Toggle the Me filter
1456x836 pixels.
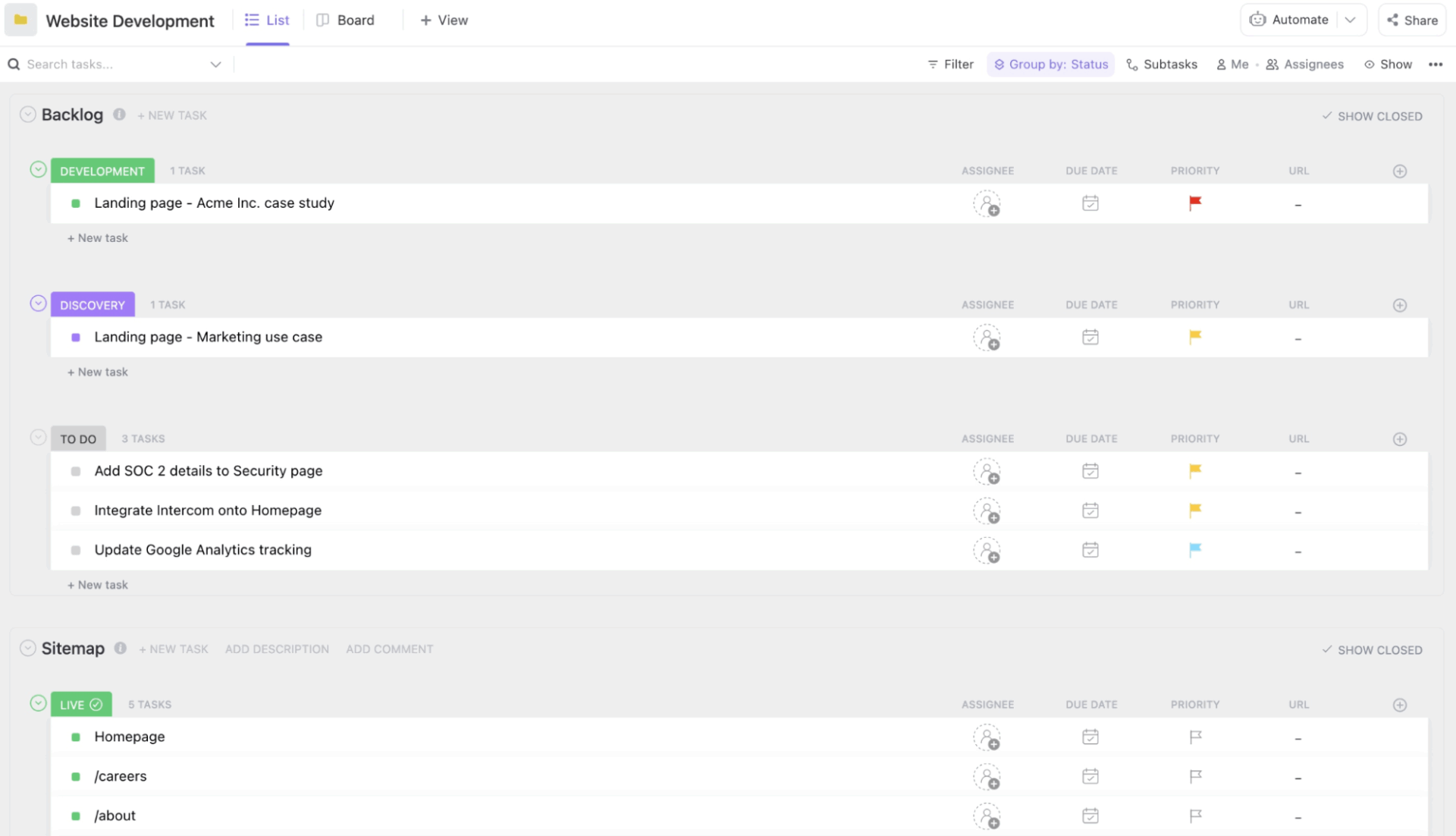click(x=1232, y=64)
